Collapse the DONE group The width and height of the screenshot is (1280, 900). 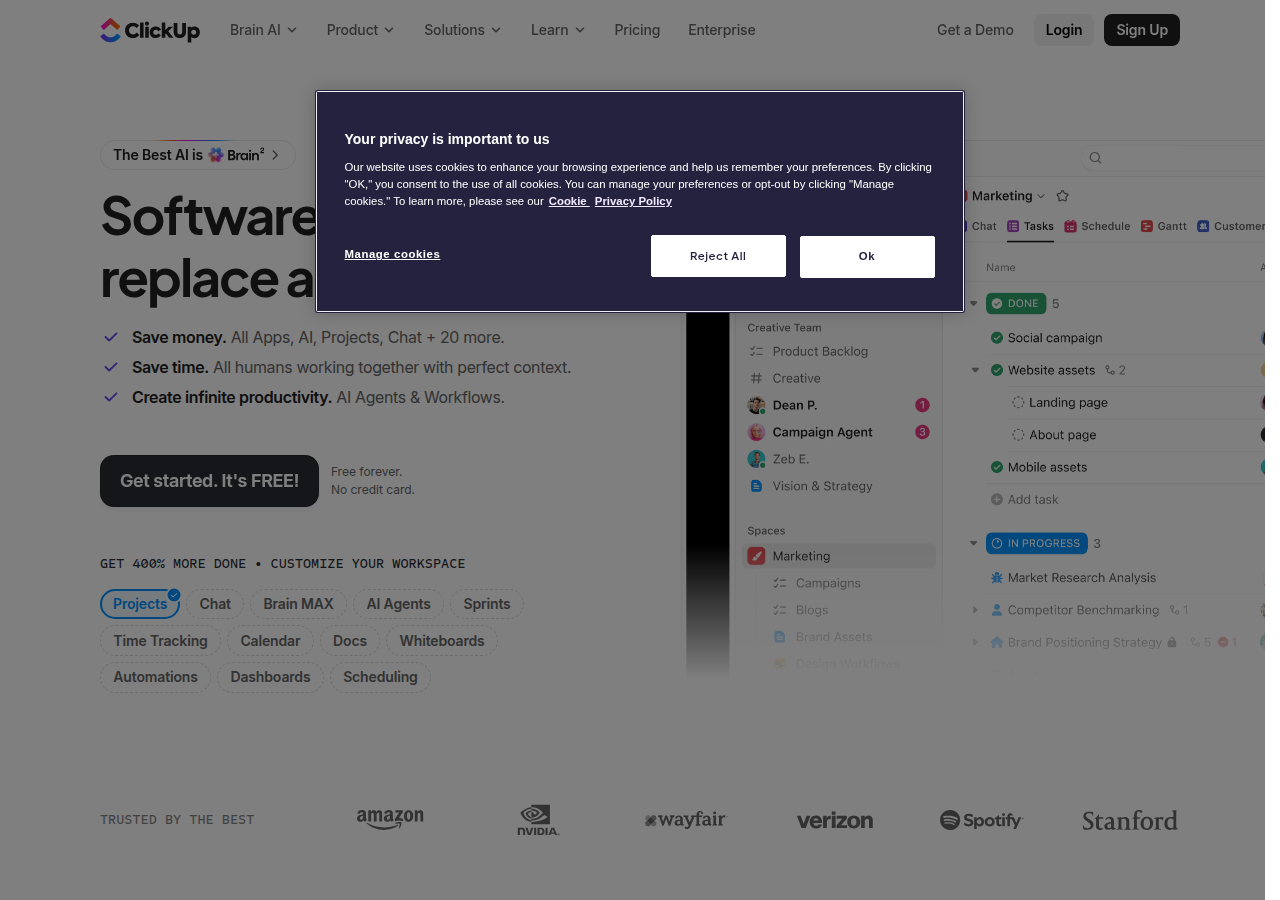[x=973, y=303]
